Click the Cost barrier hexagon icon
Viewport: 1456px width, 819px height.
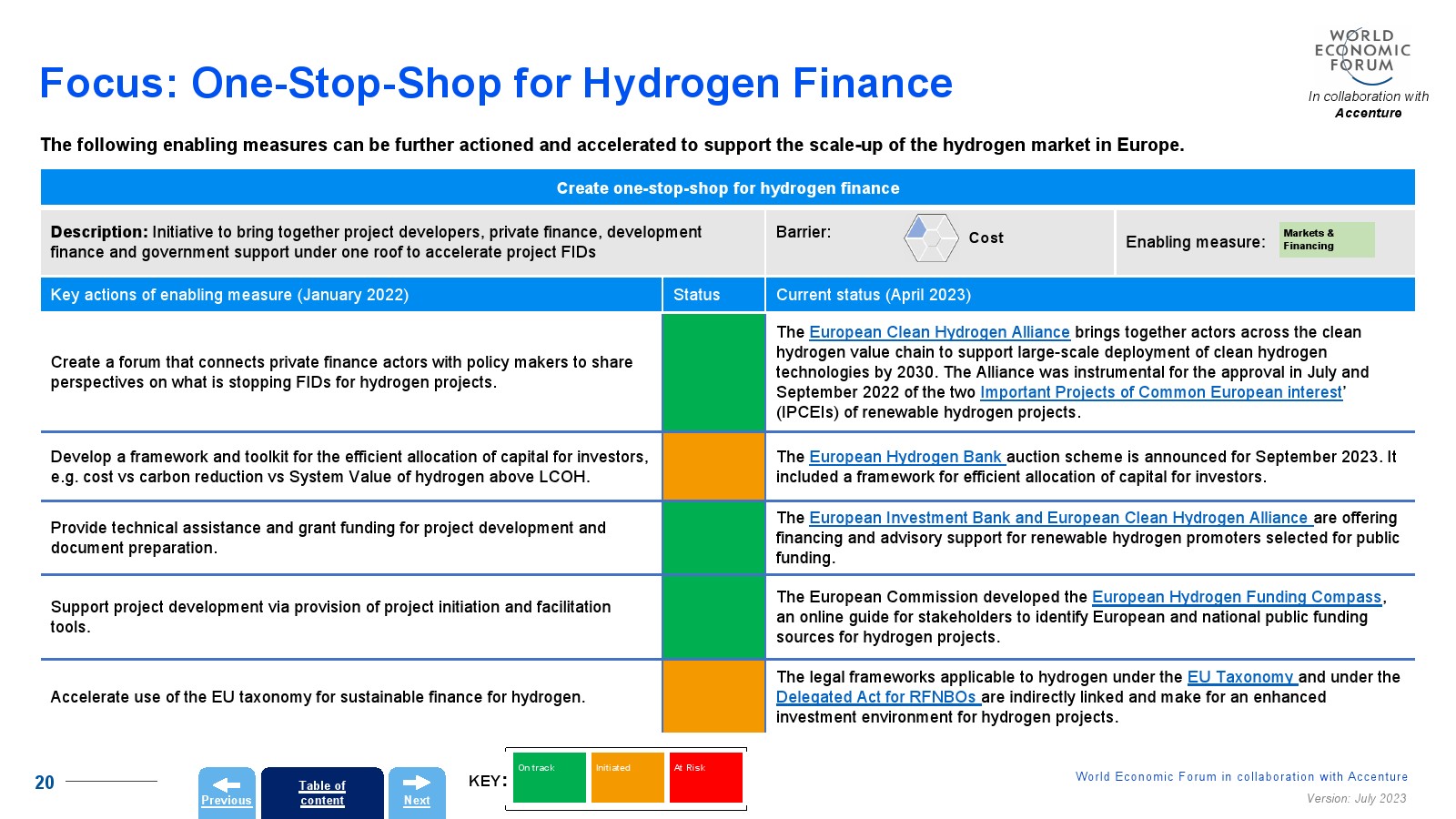(931, 238)
